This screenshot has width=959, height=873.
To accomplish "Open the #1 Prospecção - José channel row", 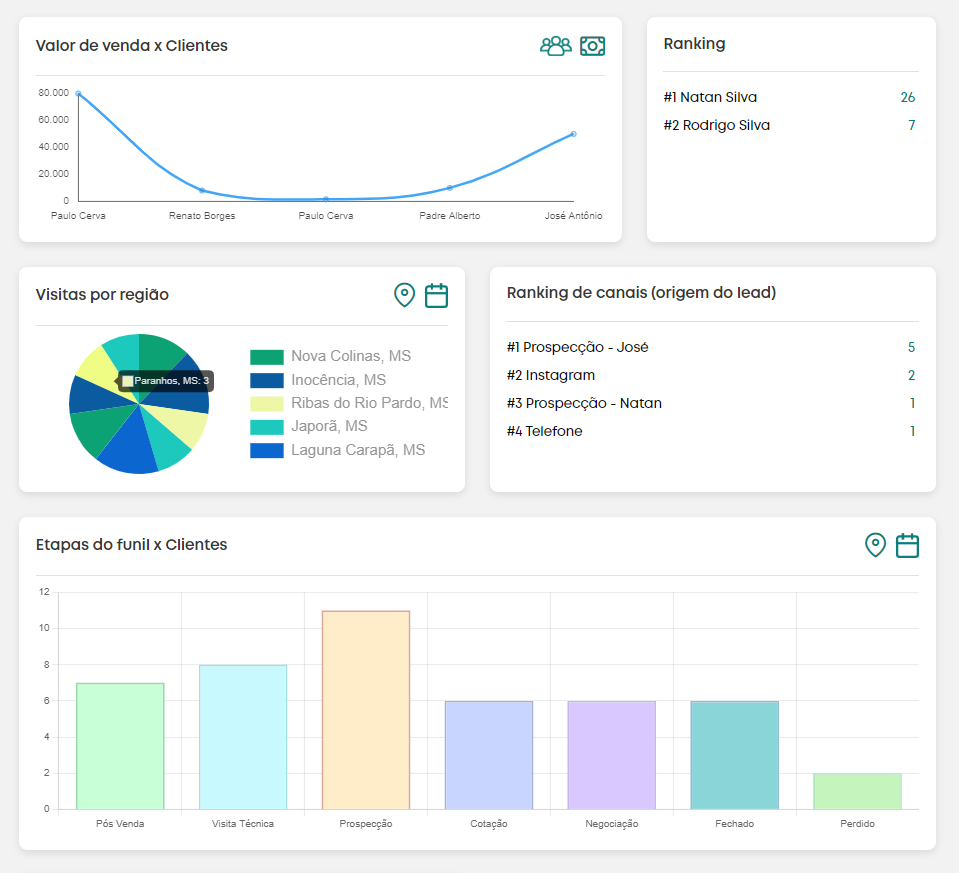I will pos(578,348).
